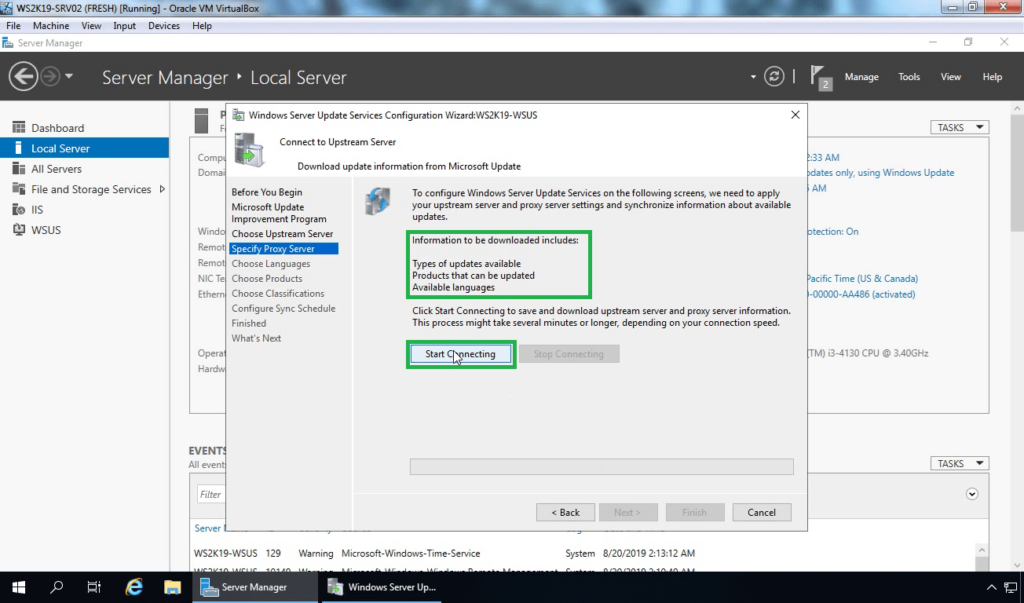
Task: Open the VirtualBox Input menu
Action: [124, 25]
